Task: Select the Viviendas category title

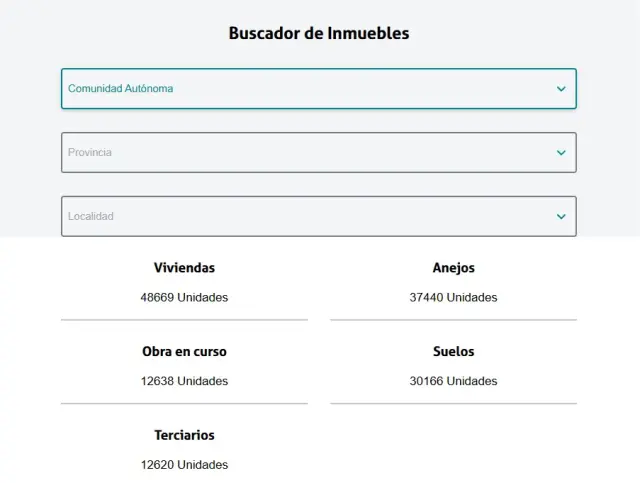Action: coord(184,268)
